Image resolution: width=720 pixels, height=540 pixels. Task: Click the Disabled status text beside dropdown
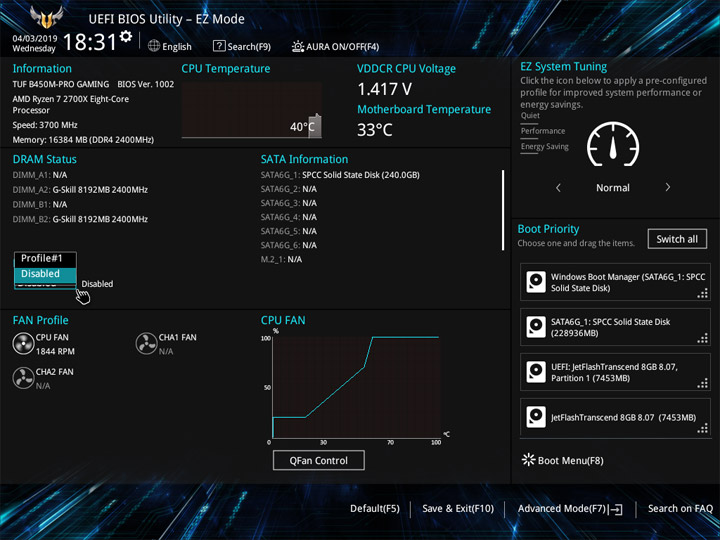[97, 284]
